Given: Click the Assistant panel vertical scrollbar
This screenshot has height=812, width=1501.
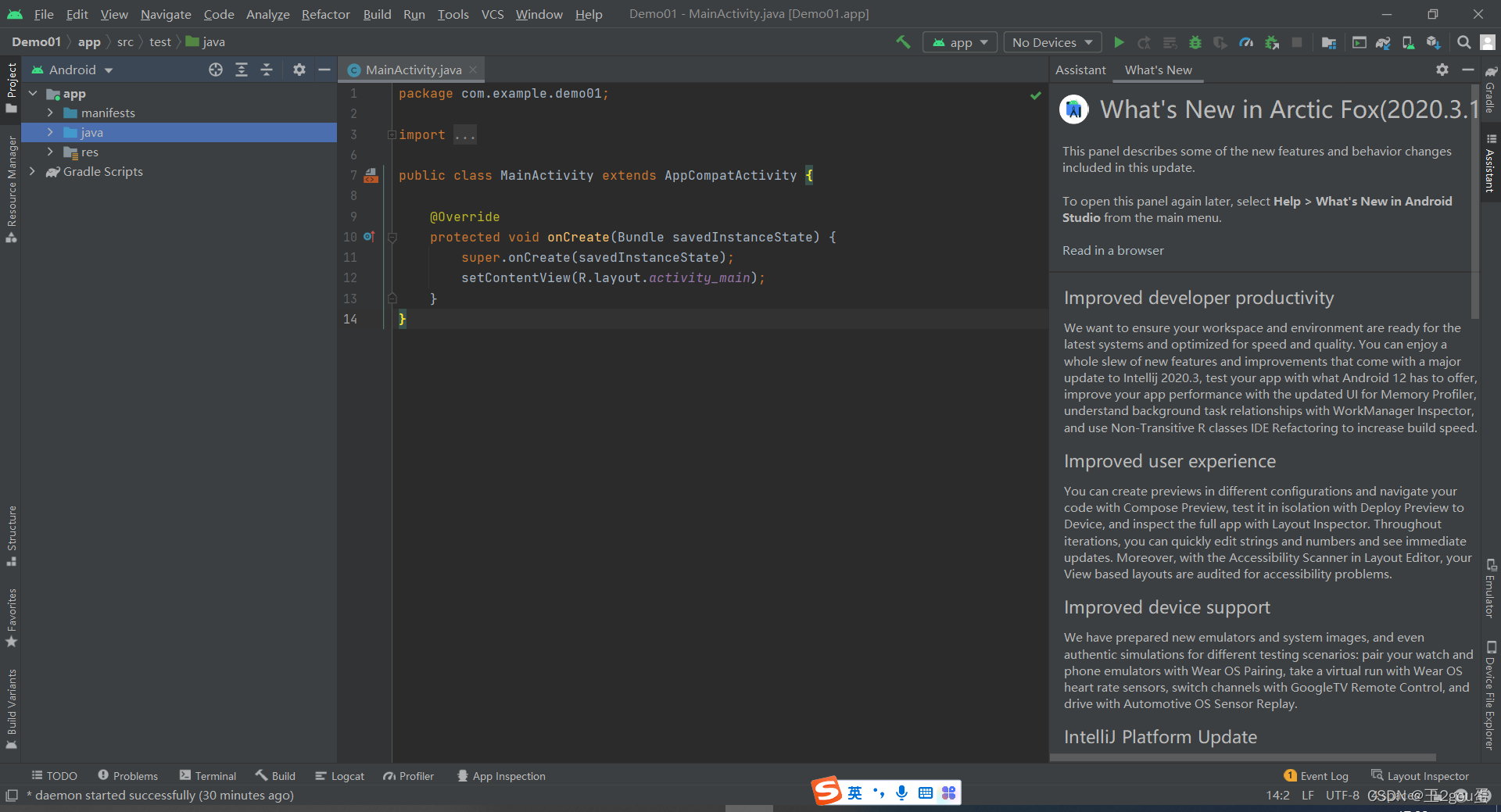Looking at the screenshot, I should click(x=1475, y=201).
